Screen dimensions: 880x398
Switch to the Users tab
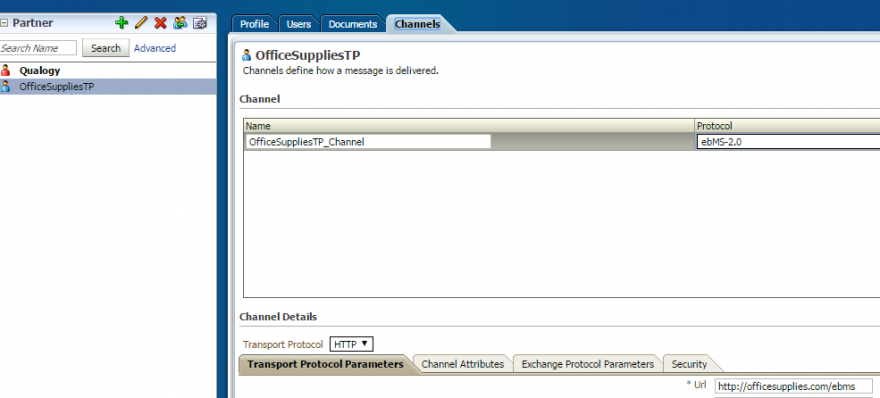coord(299,24)
